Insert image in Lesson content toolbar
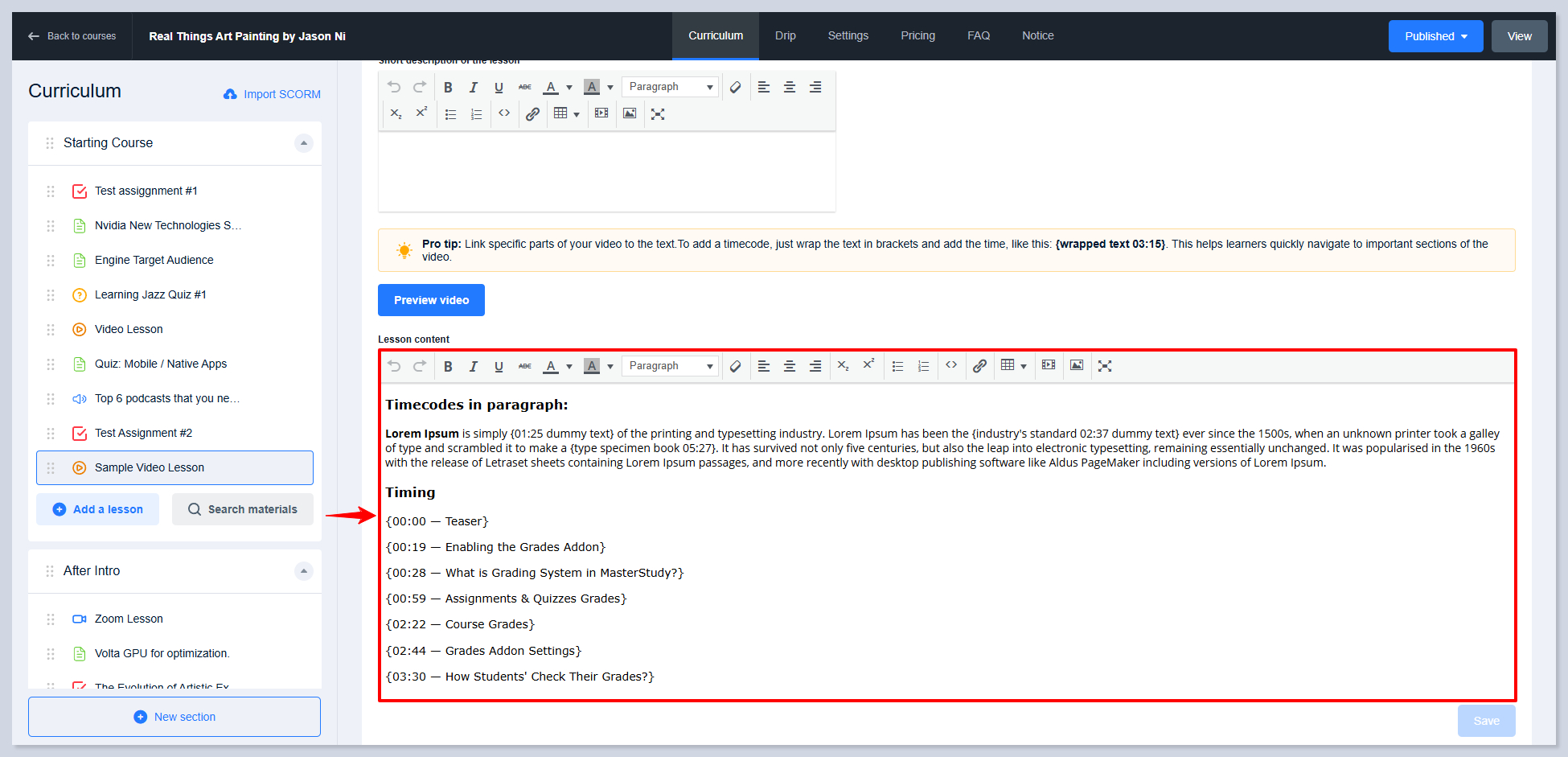 [1077, 365]
